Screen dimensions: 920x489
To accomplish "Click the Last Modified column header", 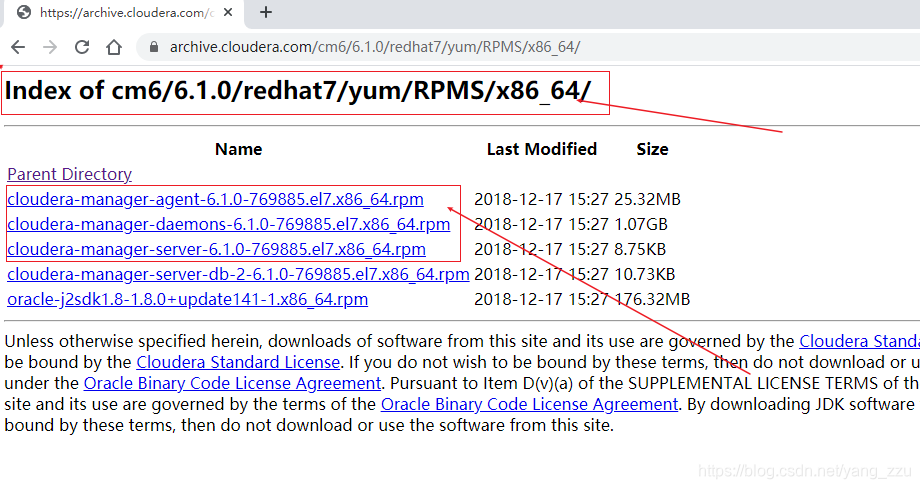I will pyautogui.click(x=542, y=149).
